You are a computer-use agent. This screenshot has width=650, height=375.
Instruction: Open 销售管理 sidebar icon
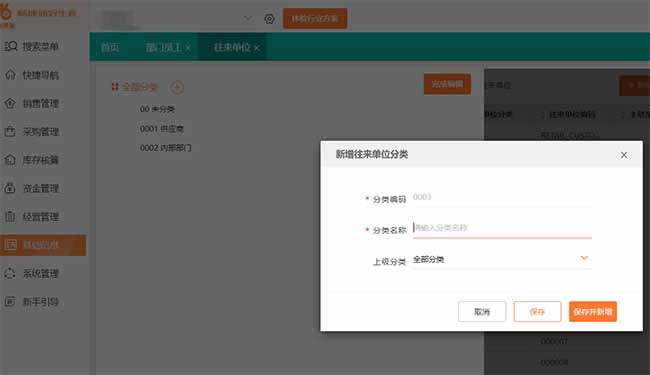click(10, 103)
